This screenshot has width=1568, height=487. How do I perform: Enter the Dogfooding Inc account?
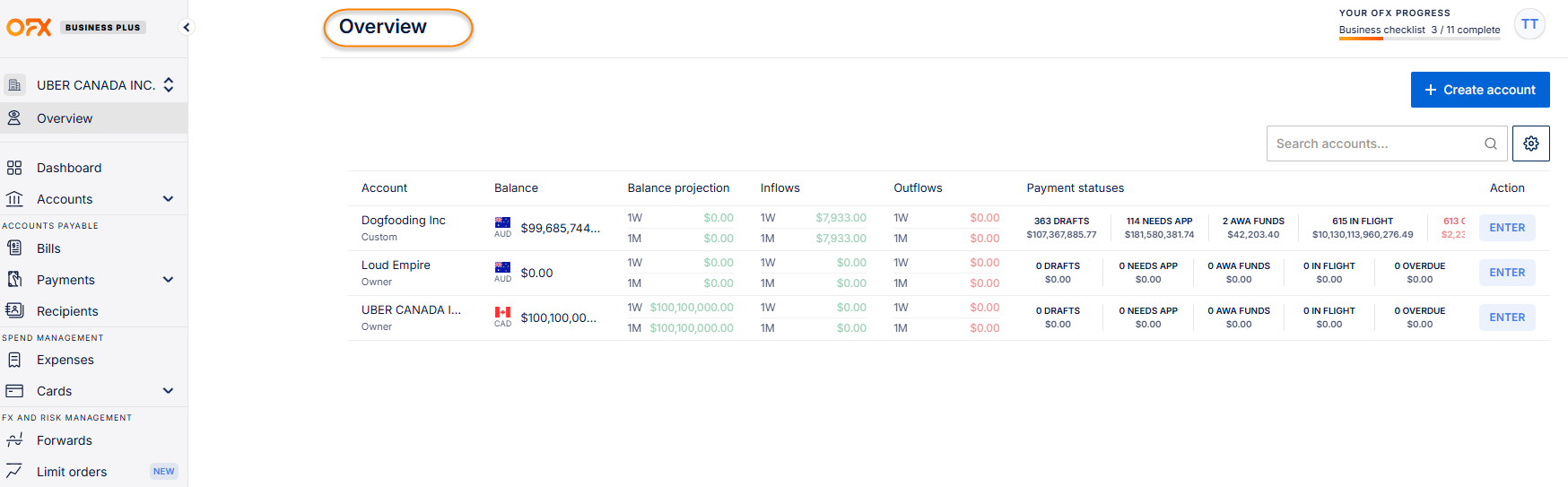click(x=1506, y=228)
